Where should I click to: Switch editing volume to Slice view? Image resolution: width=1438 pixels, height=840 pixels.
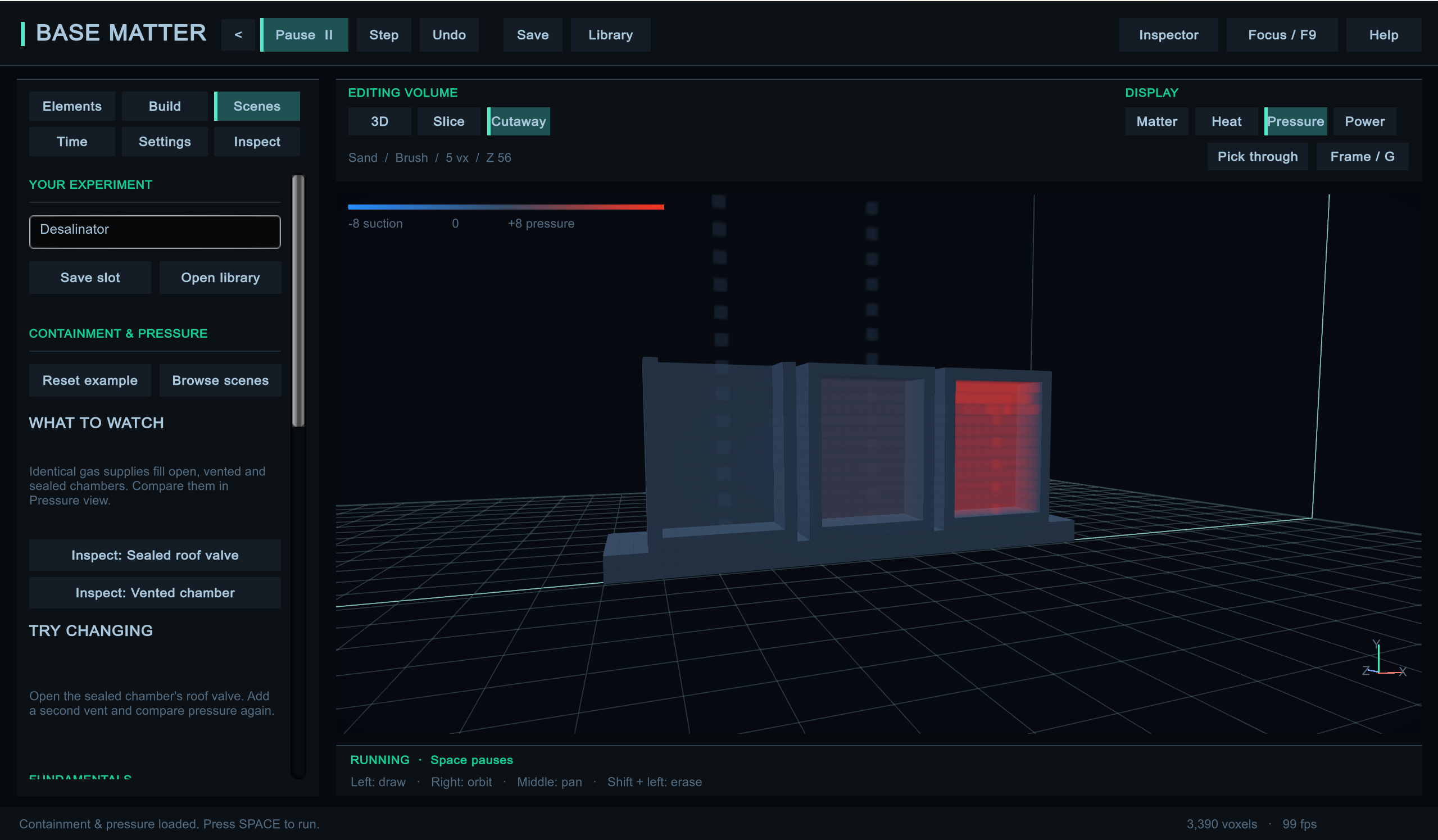coord(448,121)
